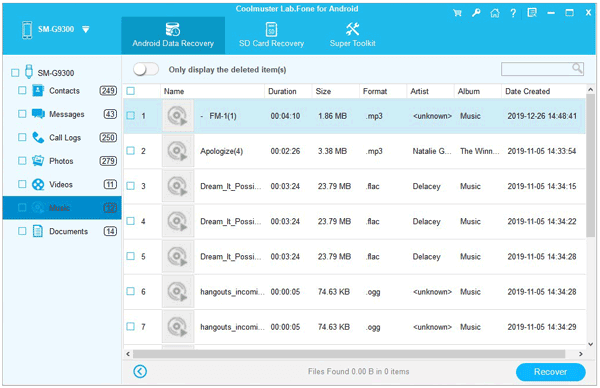Open the Super Toolkit tab
This screenshot has width=600, height=388.
coord(352,35)
